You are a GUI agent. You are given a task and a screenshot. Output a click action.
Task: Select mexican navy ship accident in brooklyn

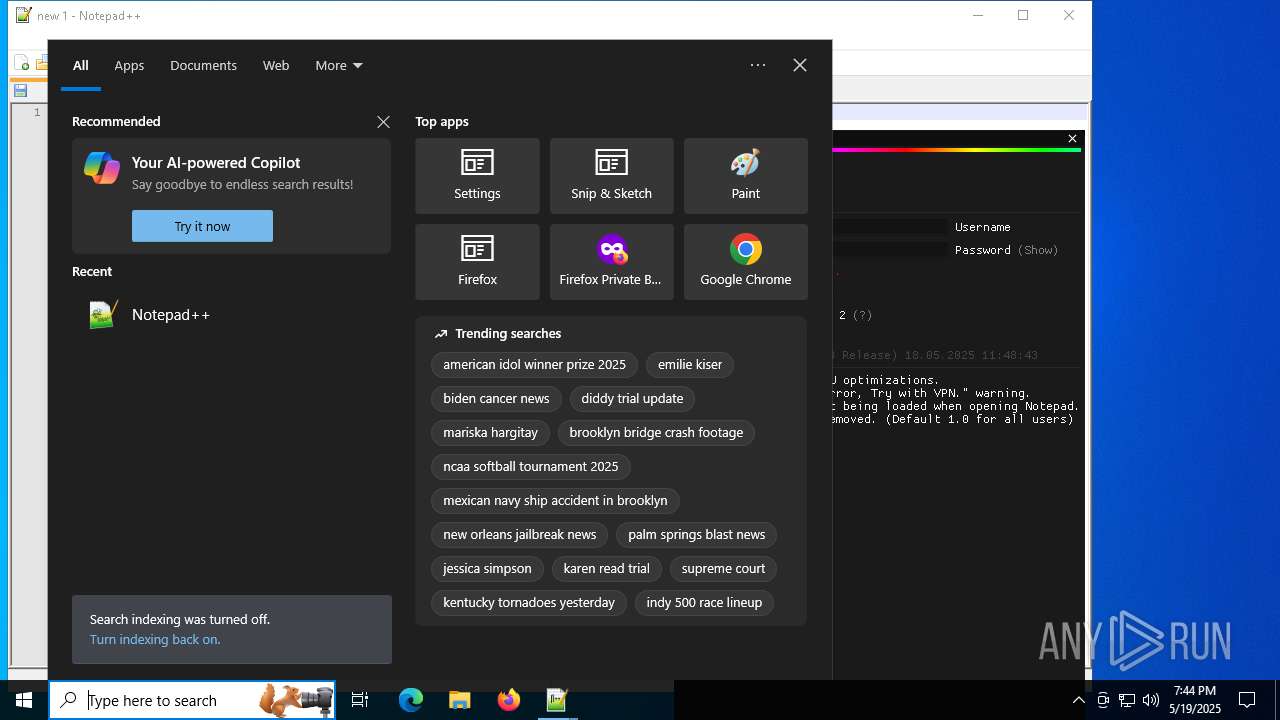(555, 501)
